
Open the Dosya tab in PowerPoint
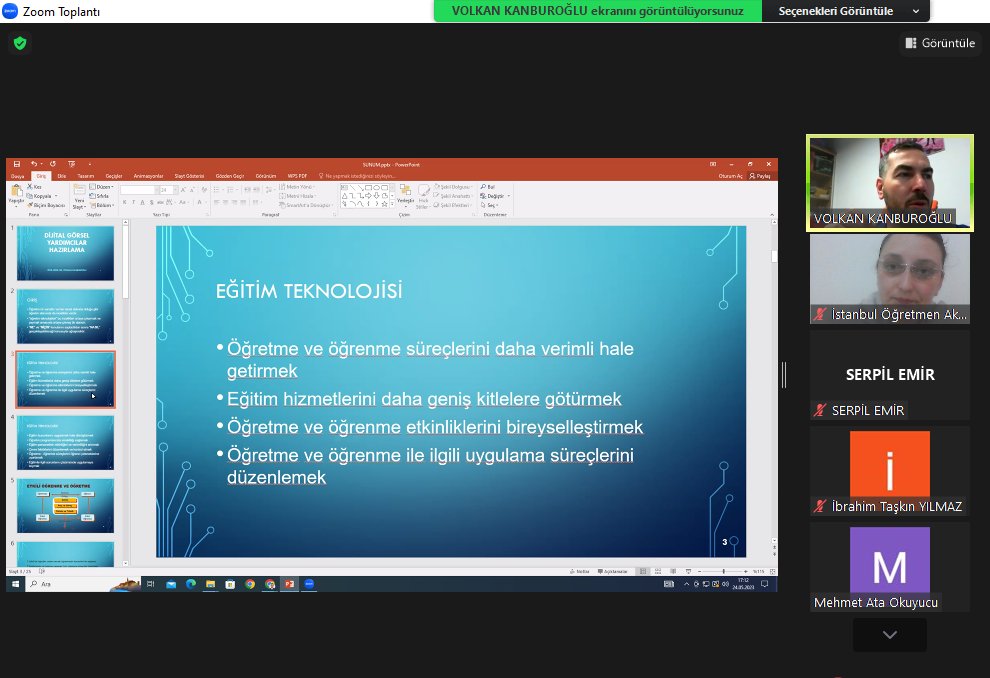tap(18, 176)
